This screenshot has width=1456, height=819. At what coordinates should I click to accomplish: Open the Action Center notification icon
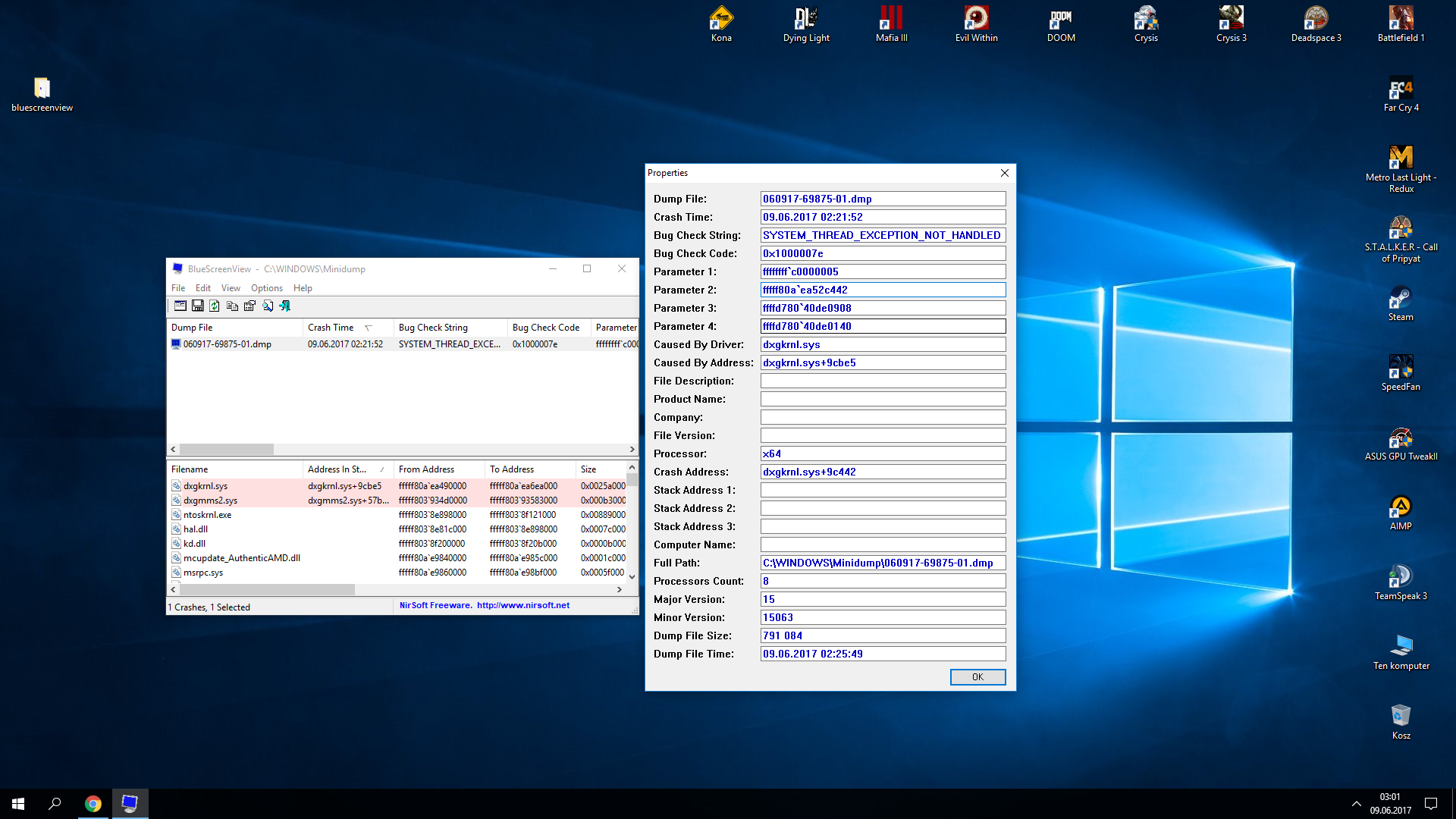(1431, 804)
